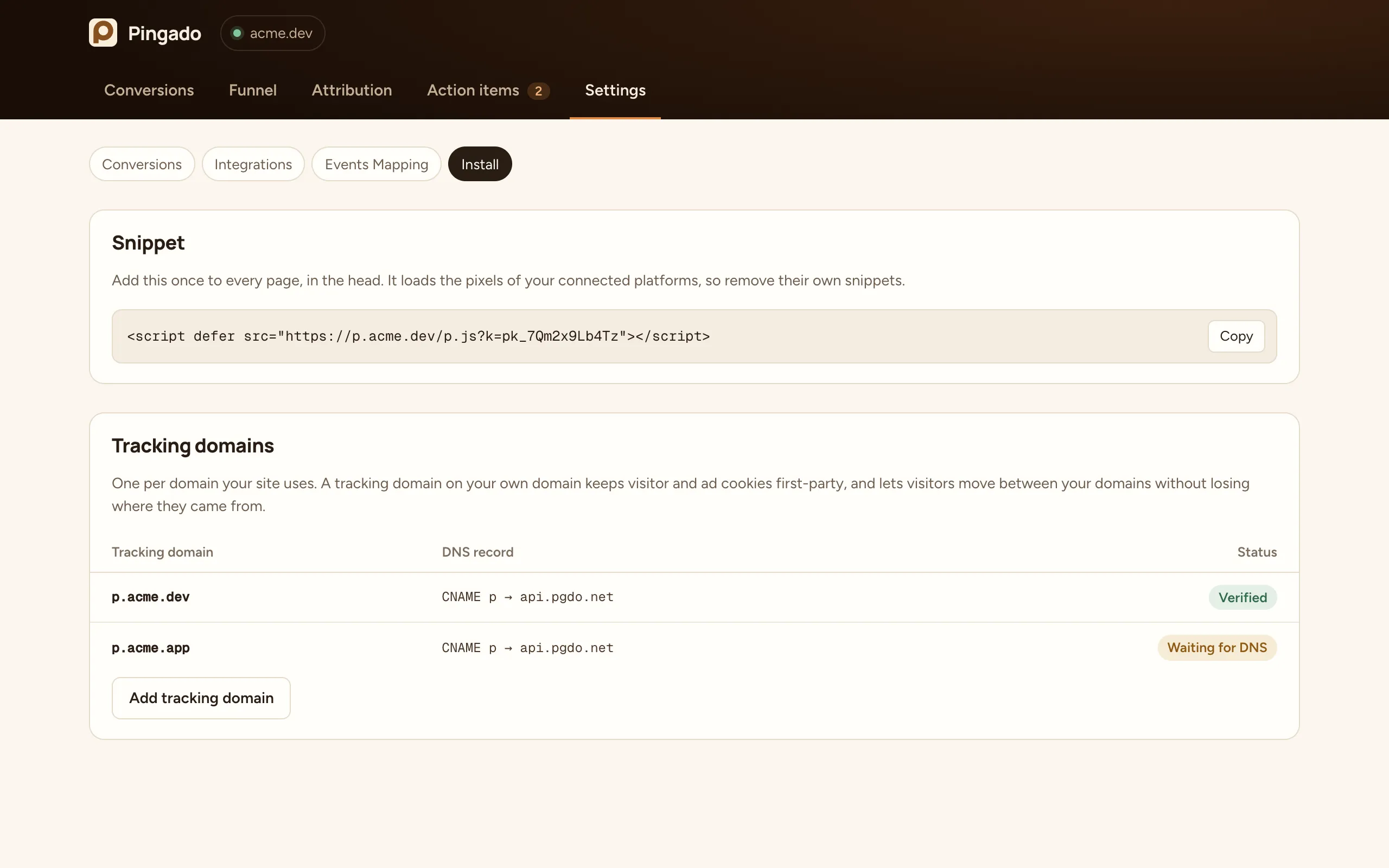Open Action items tab
The image size is (1389, 868).
point(488,90)
